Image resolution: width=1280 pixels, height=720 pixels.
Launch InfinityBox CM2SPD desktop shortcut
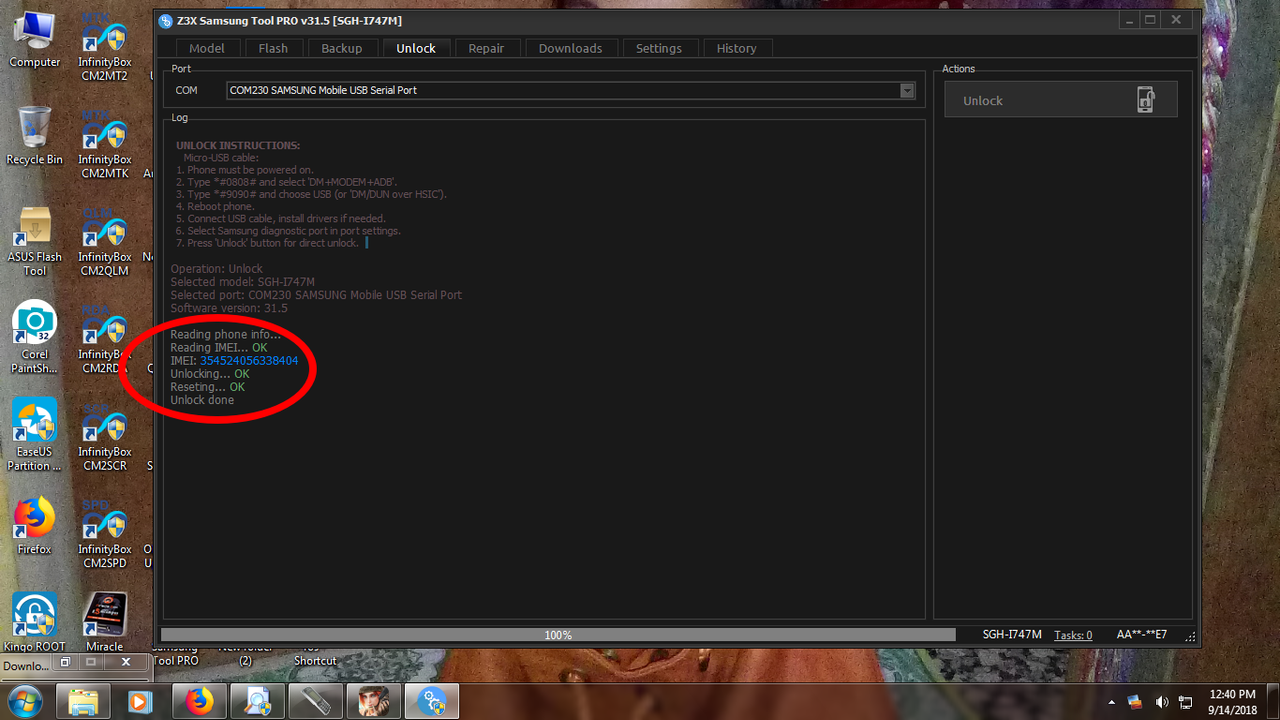tap(105, 534)
